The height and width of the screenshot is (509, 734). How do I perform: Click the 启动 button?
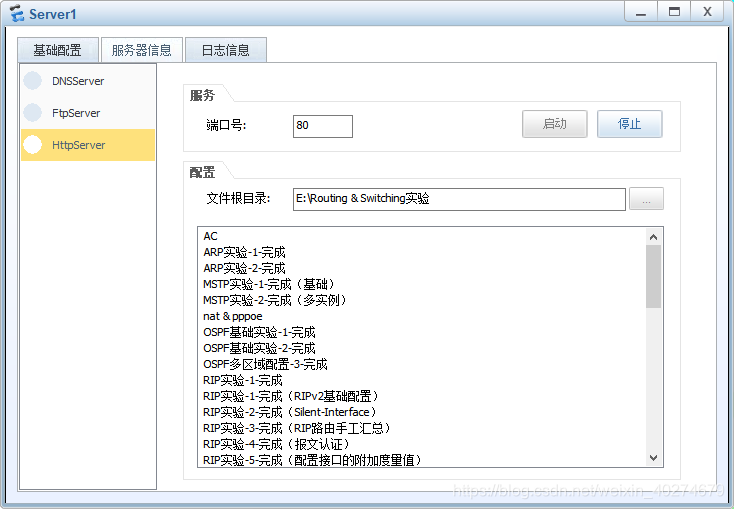point(555,124)
